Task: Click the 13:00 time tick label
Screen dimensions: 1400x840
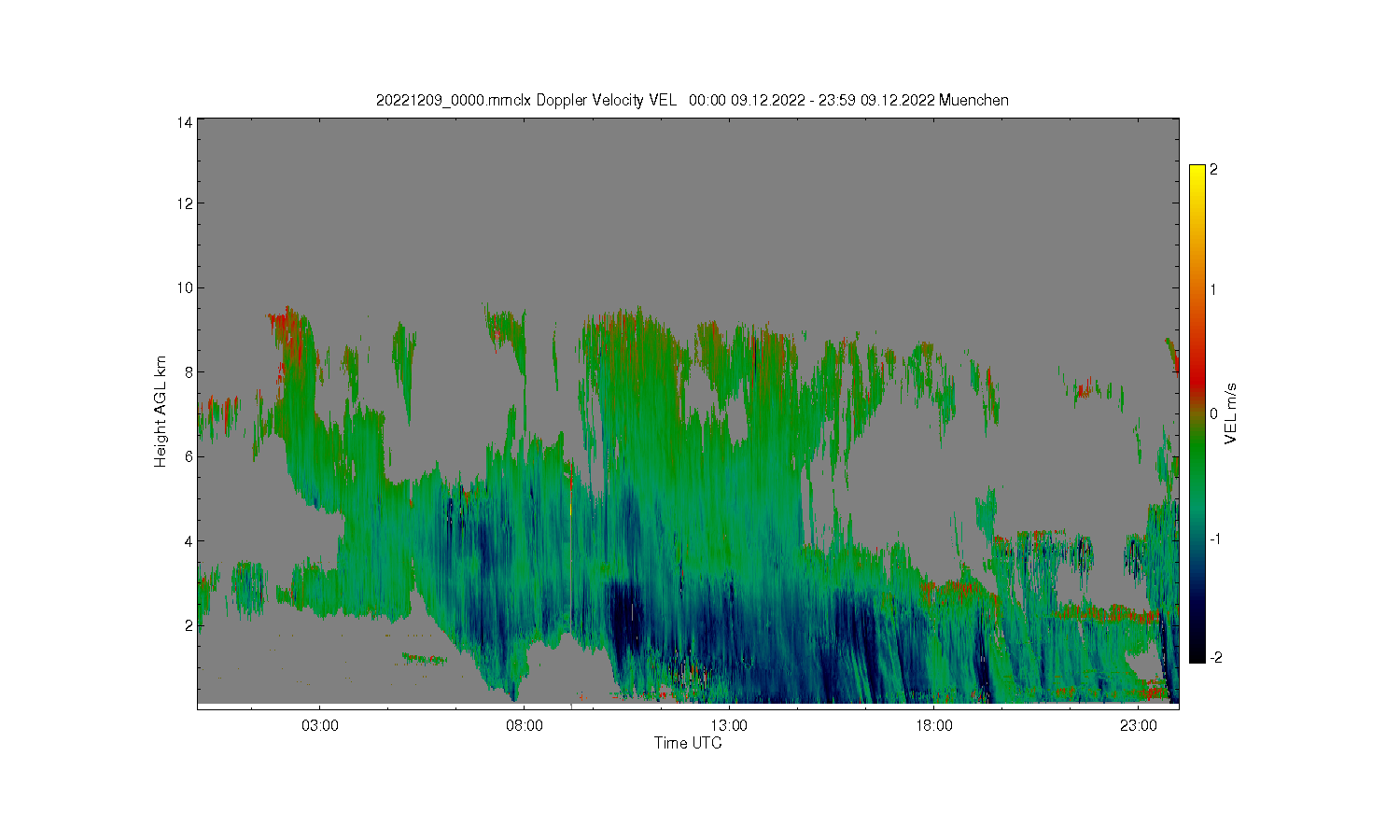Action: [x=729, y=725]
